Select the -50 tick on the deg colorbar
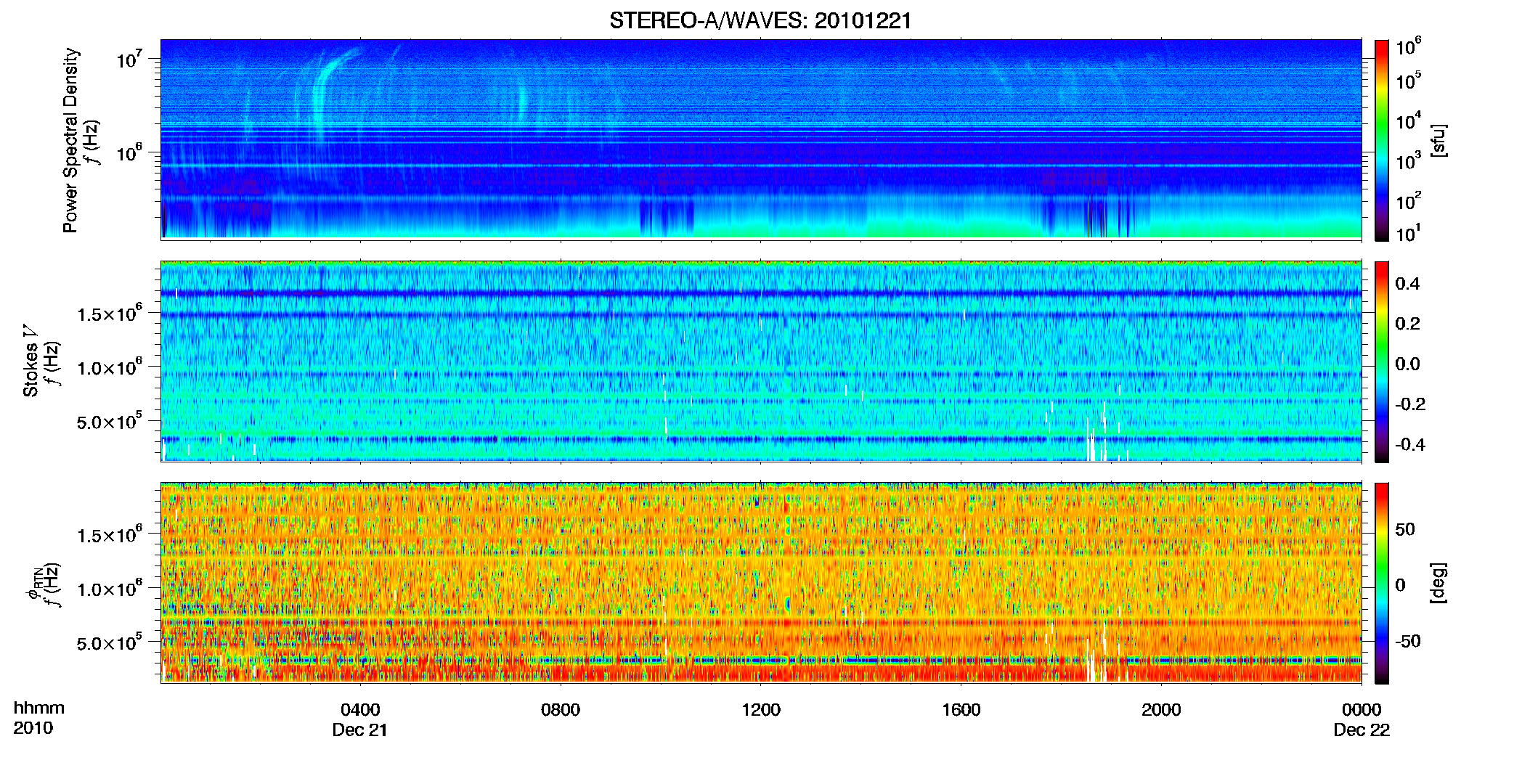 (x=1408, y=642)
